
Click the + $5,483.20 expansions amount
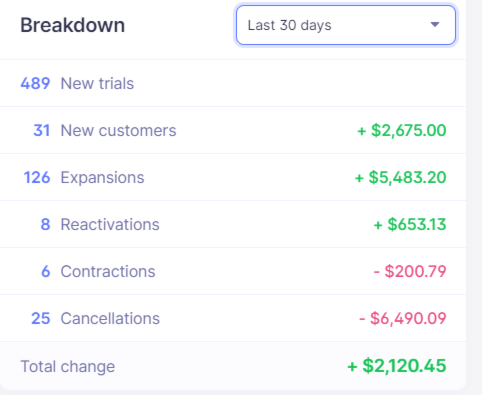400,177
